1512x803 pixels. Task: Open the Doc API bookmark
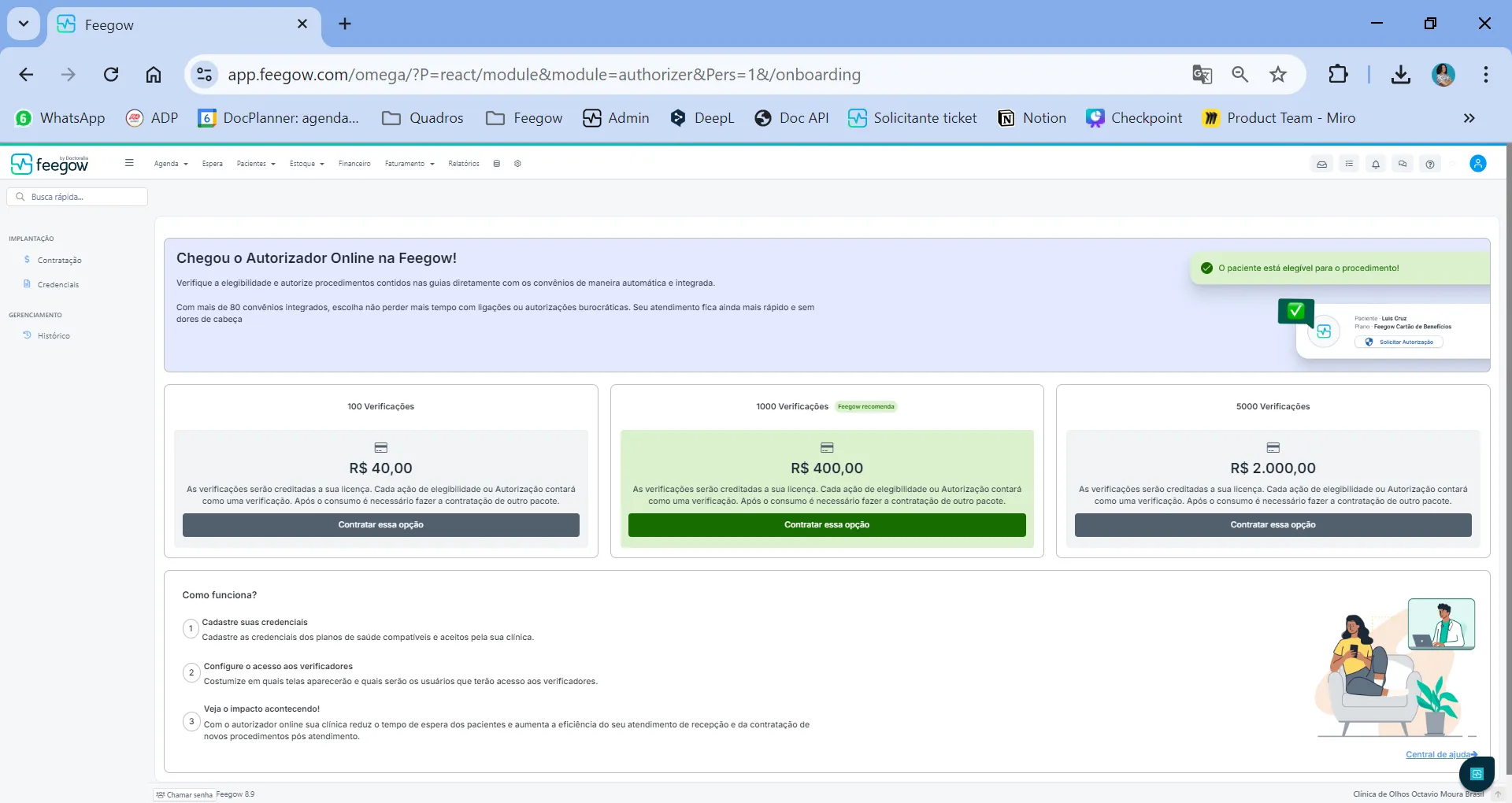coord(791,118)
